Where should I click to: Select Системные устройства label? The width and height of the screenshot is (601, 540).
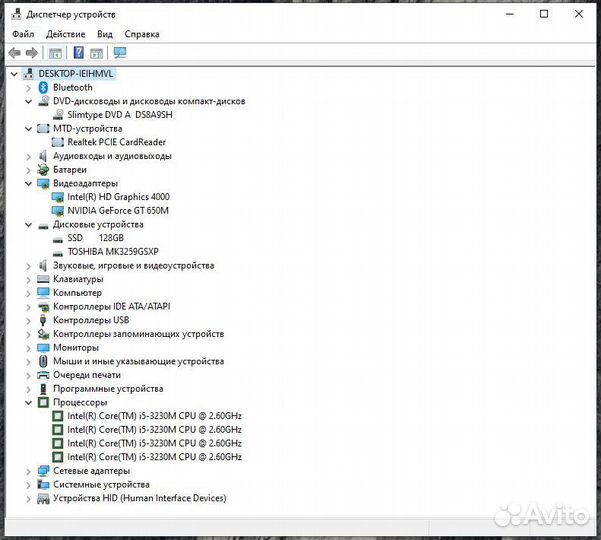coord(101,484)
